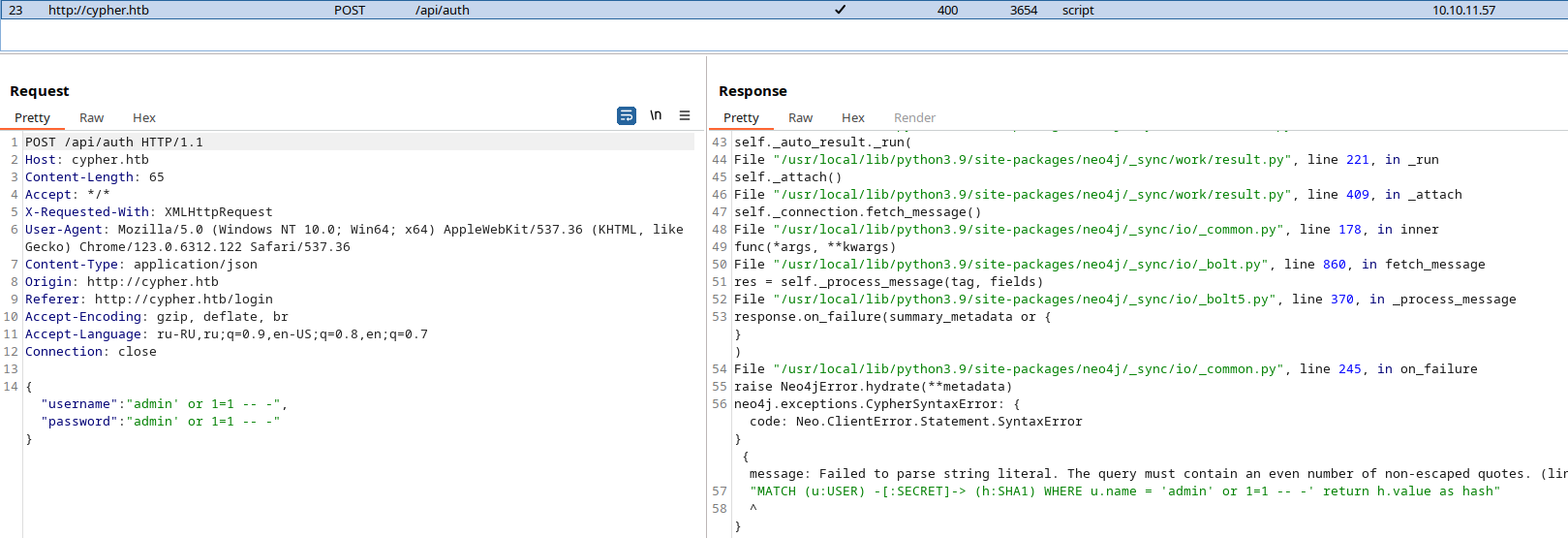Viewport: 1568px width, 538px height.
Task: Switch Request view to Hex tab
Action: click(144, 117)
